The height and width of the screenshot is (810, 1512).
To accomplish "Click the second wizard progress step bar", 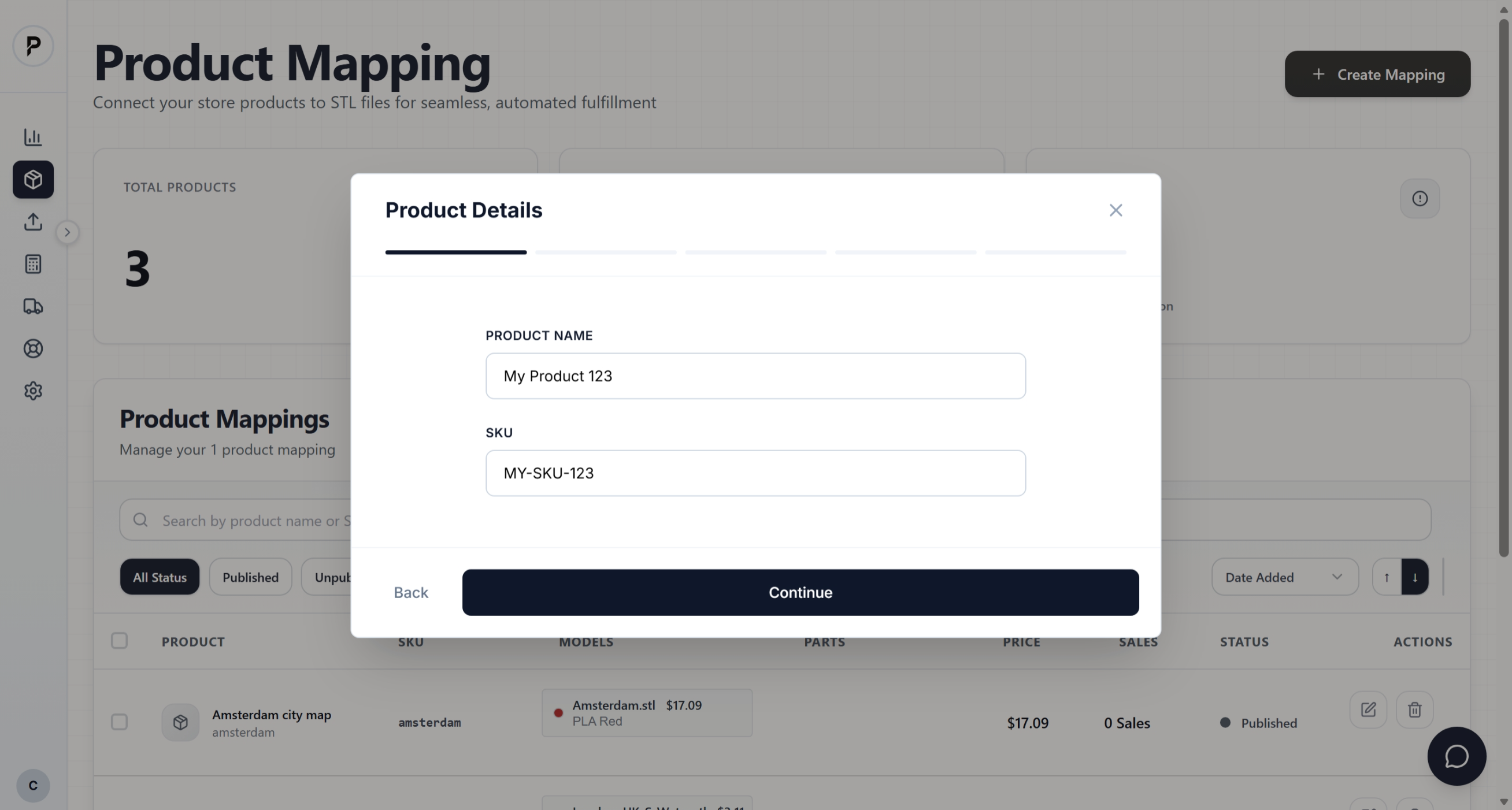I will click(x=606, y=252).
